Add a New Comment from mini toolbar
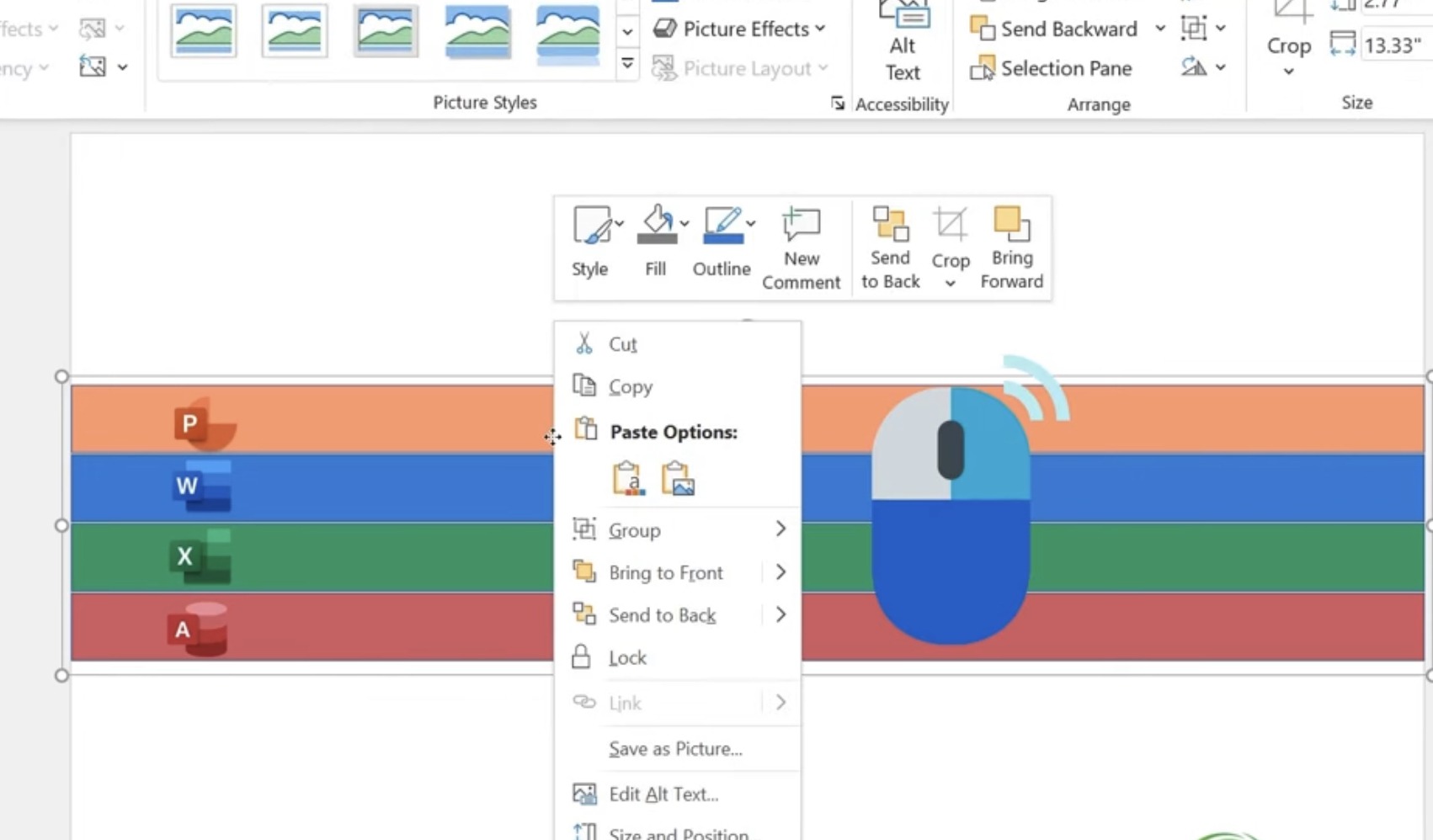 click(801, 248)
